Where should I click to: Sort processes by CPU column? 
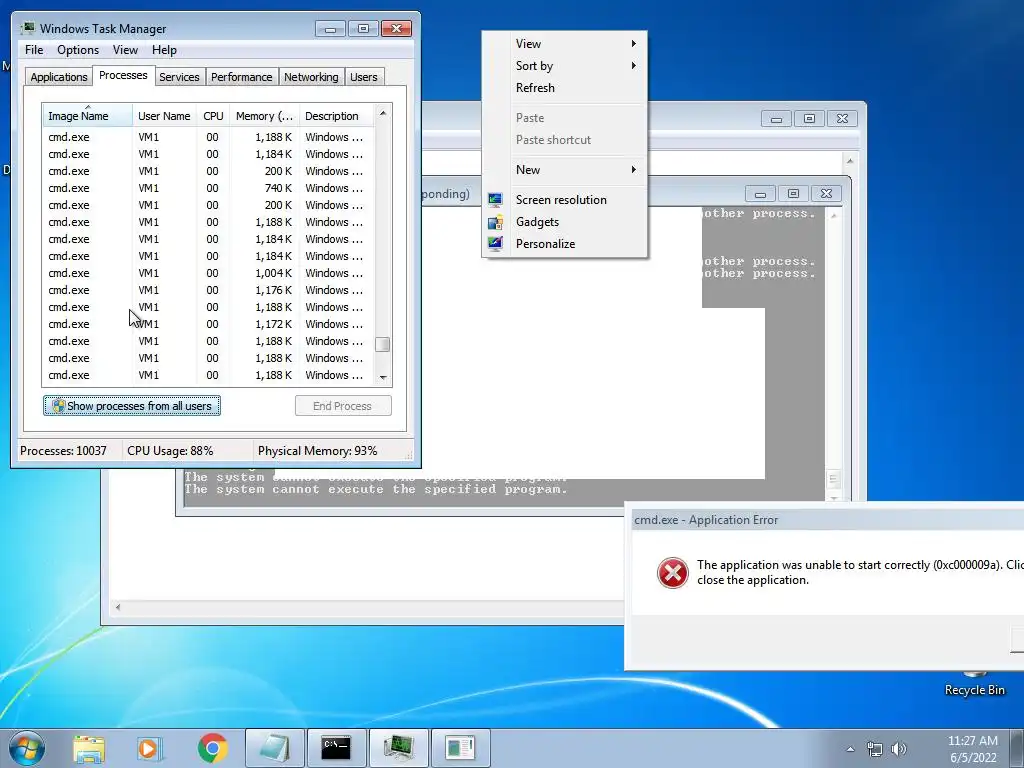pyautogui.click(x=213, y=116)
